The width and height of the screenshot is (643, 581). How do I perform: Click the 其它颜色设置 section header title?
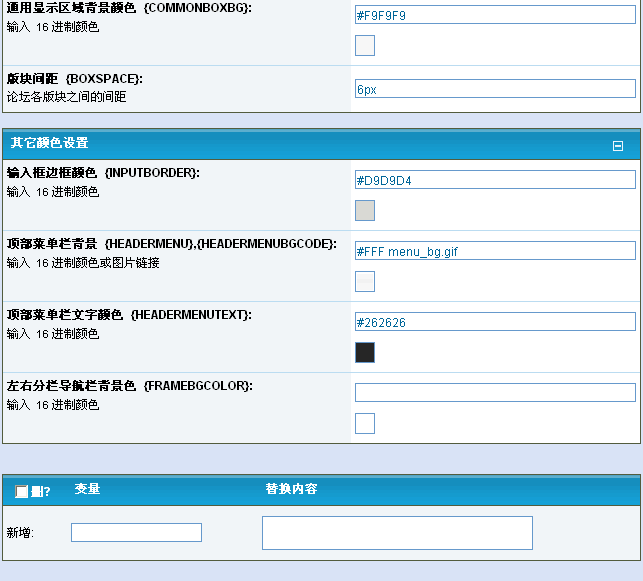click(x=50, y=144)
